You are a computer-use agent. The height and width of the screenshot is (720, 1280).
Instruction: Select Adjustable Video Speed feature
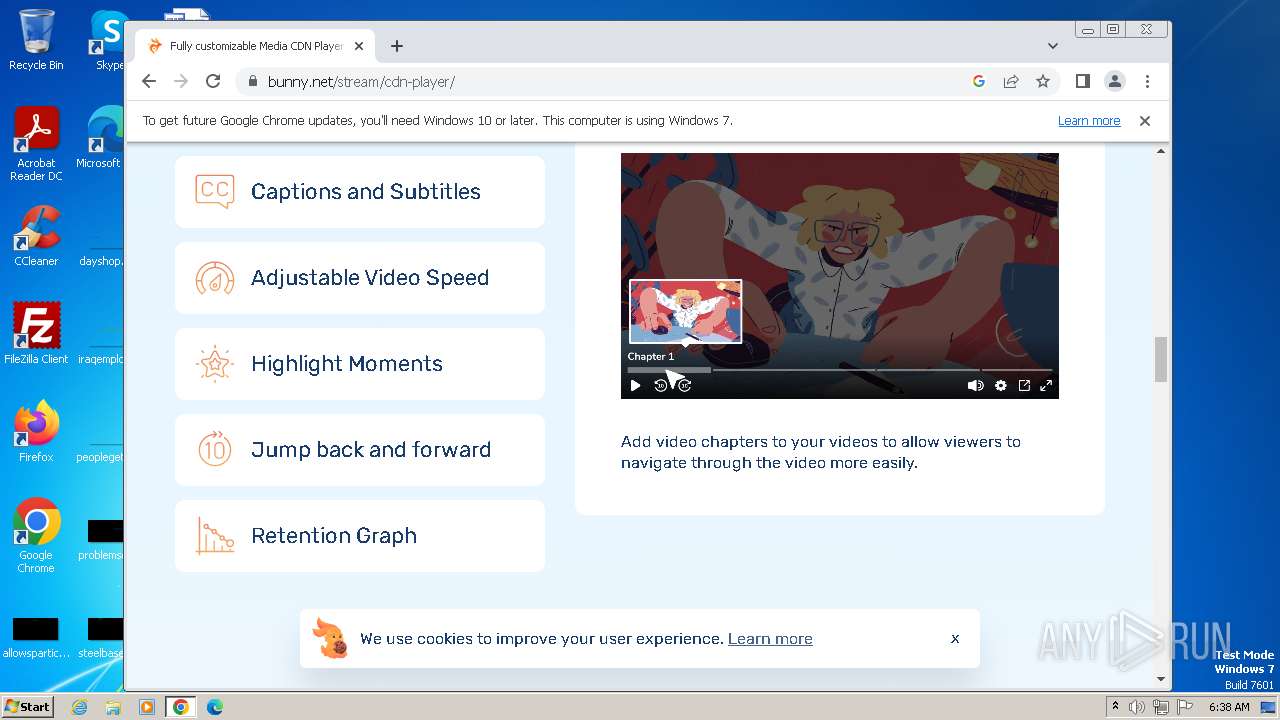tap(360, 277)
